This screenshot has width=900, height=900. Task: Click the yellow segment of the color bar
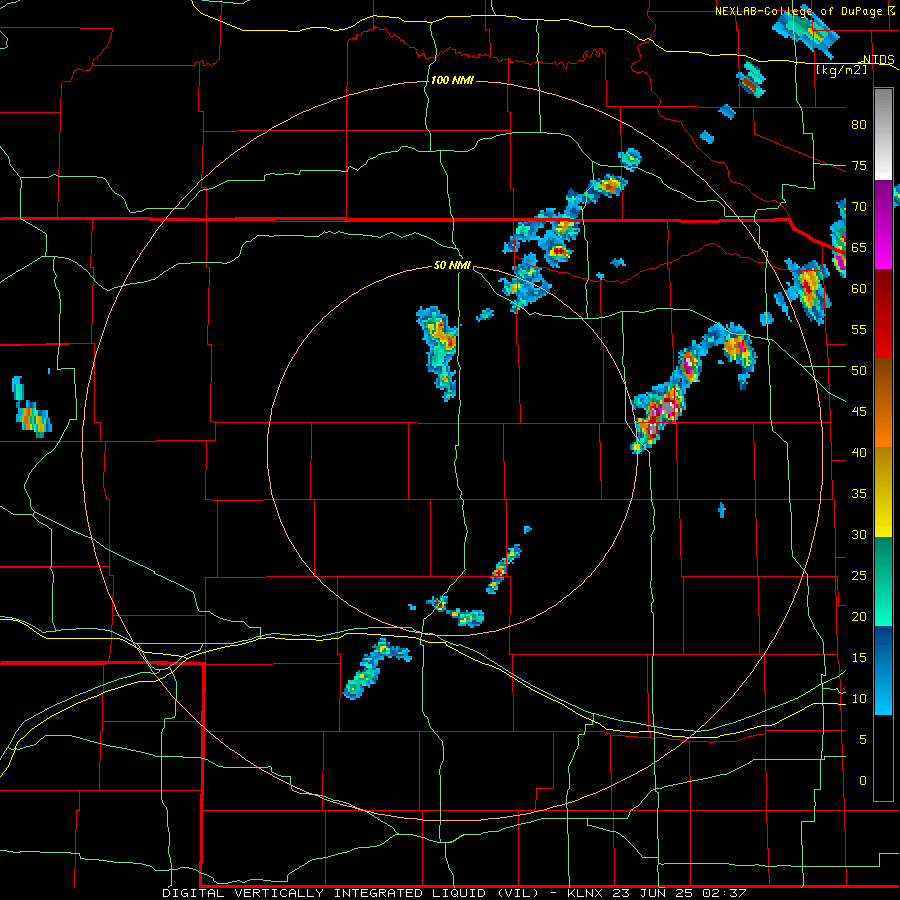(883, 492)
